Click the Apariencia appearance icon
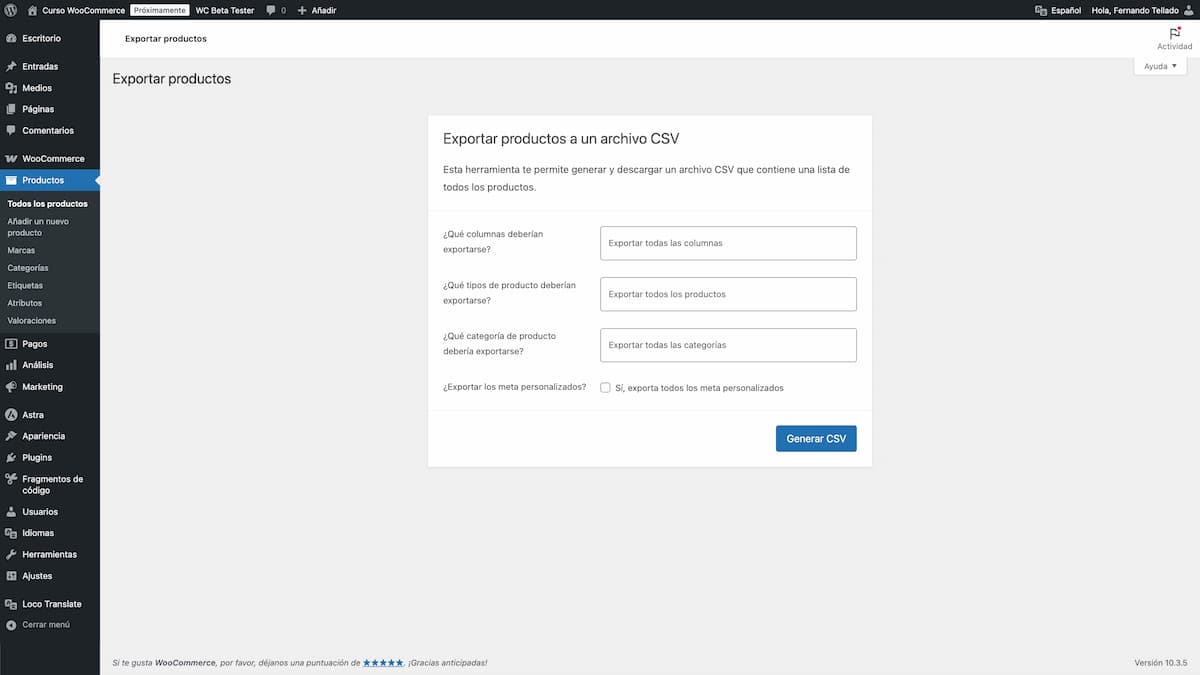1200x675 pixels. [x=10, y=435]
